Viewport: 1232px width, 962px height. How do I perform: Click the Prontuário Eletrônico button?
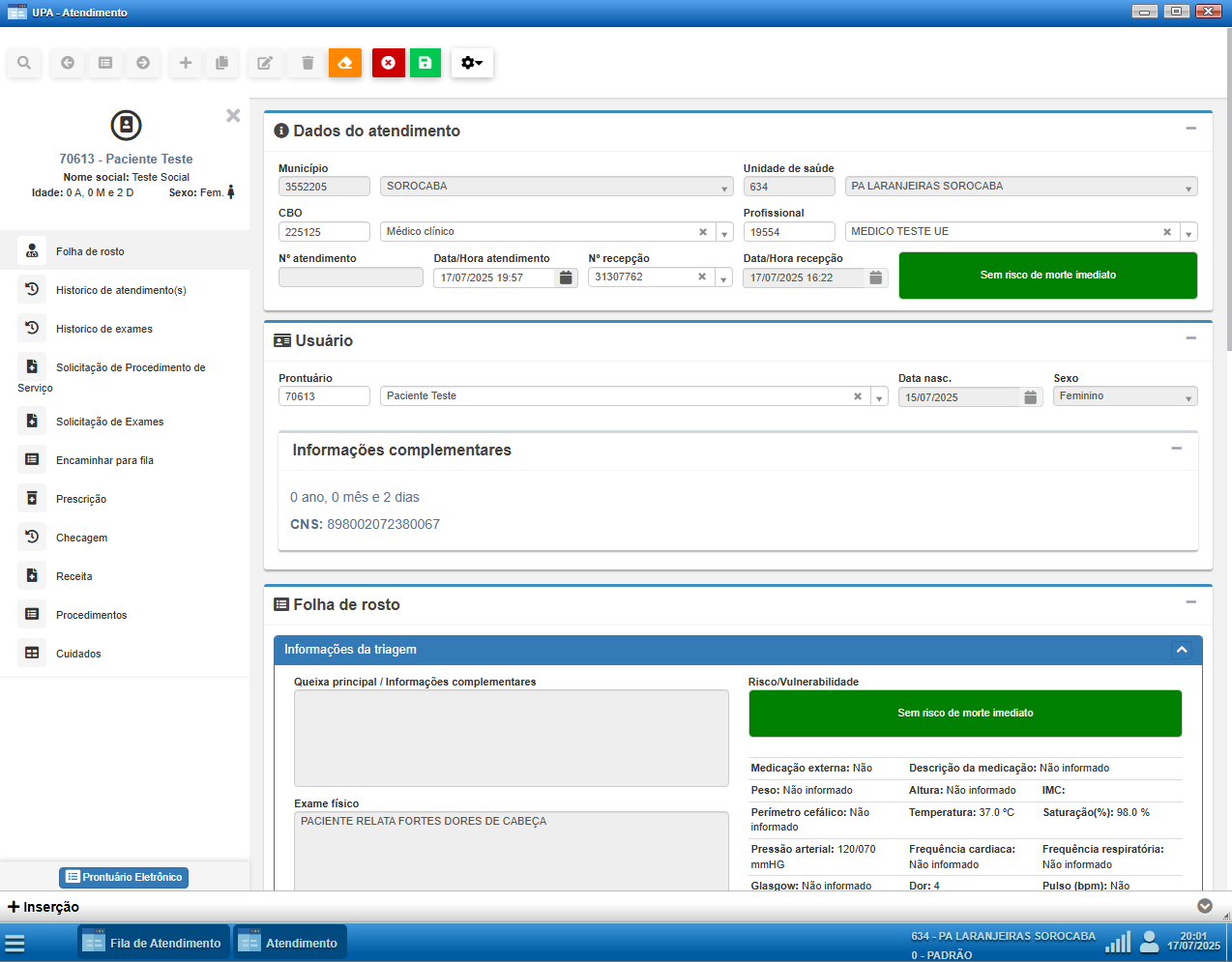[x=124, y=877]
